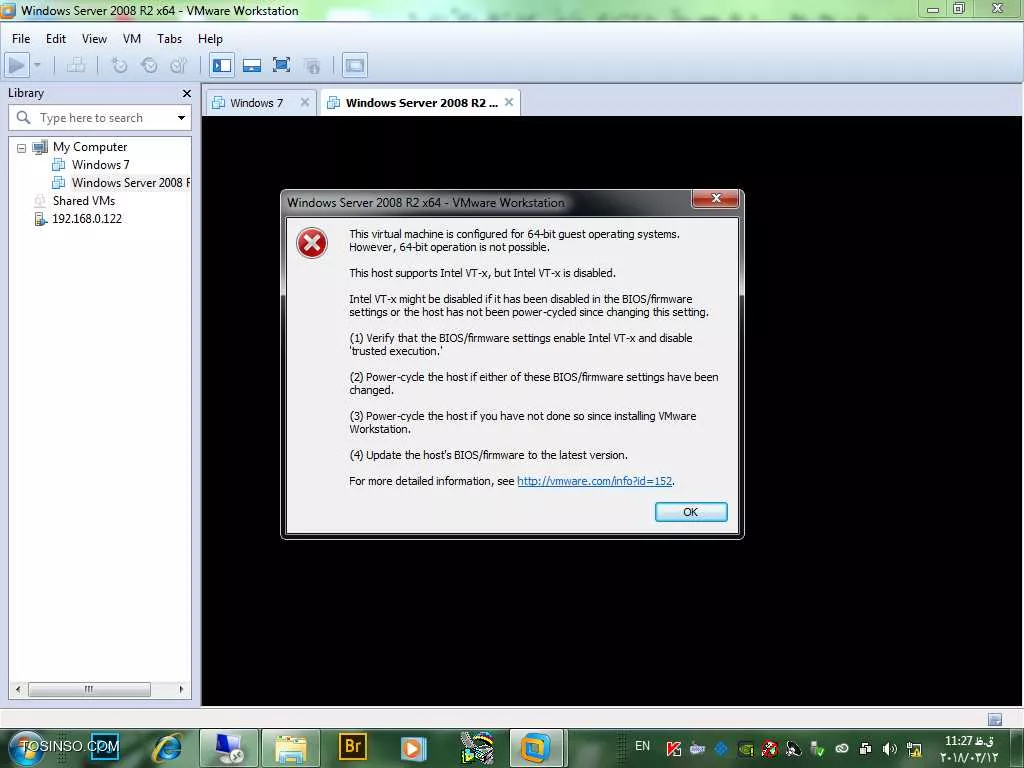Screen dimensions: 1024x768
Task: Open the colorful cable app on taskbar
Action: click(477, 748)
